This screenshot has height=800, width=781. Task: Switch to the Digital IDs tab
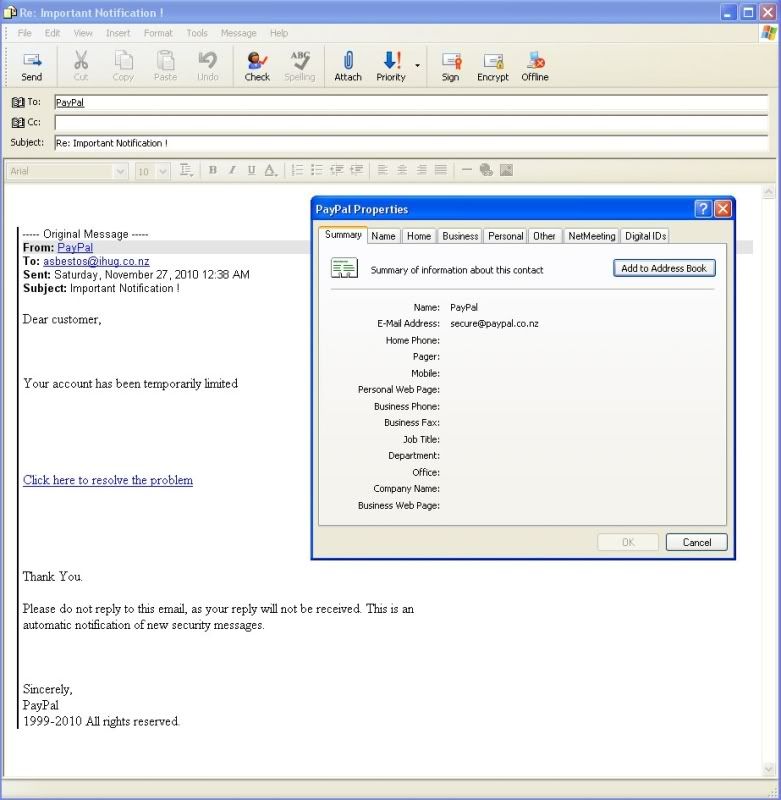645,236
